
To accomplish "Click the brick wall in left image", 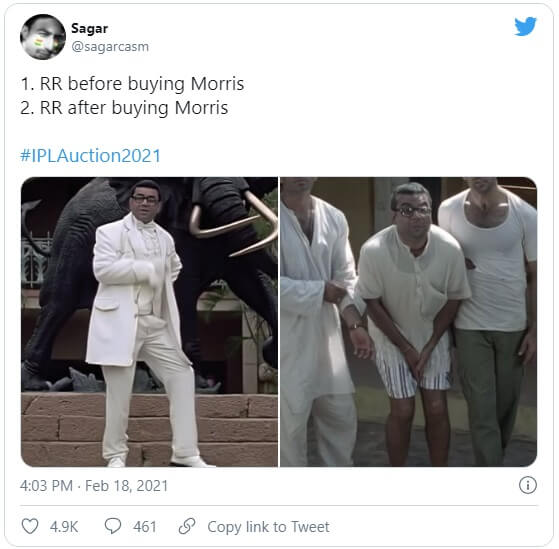I will coord(149,429).
